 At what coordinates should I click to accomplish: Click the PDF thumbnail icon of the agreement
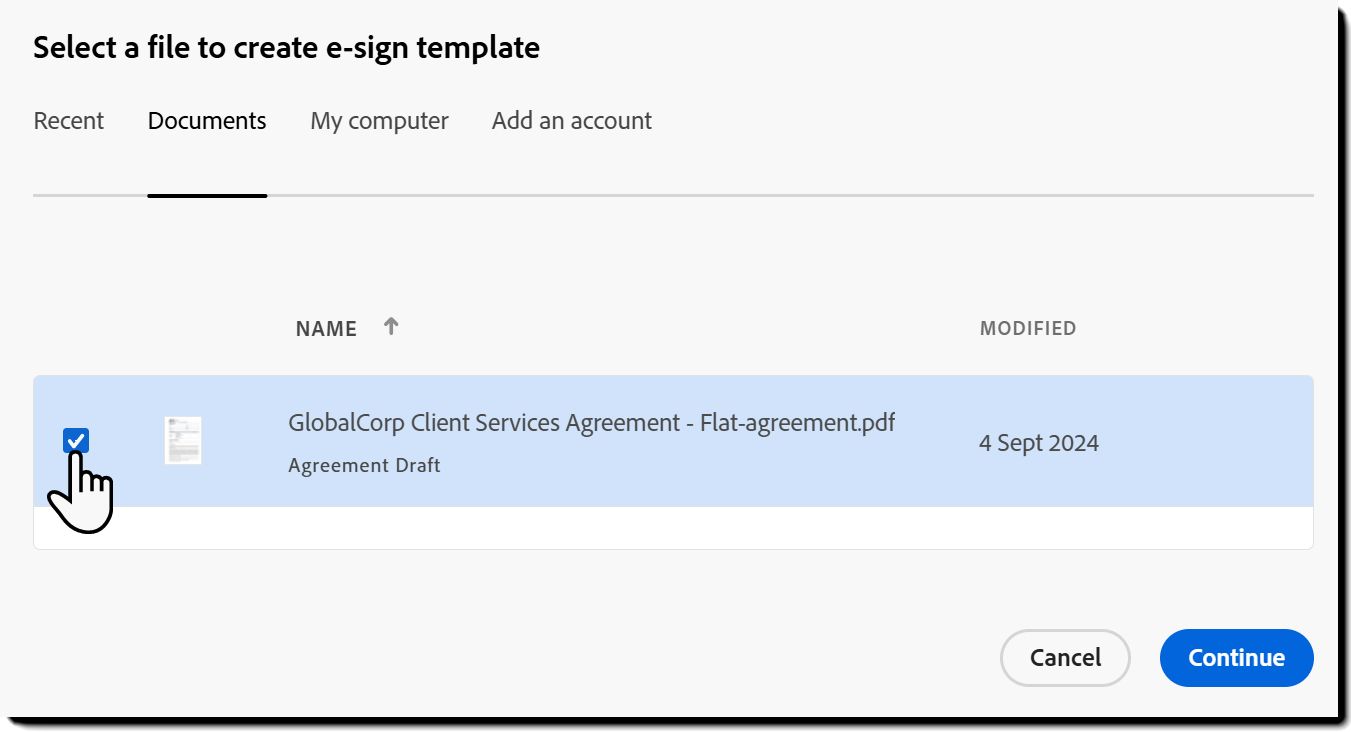pos(183,440)
